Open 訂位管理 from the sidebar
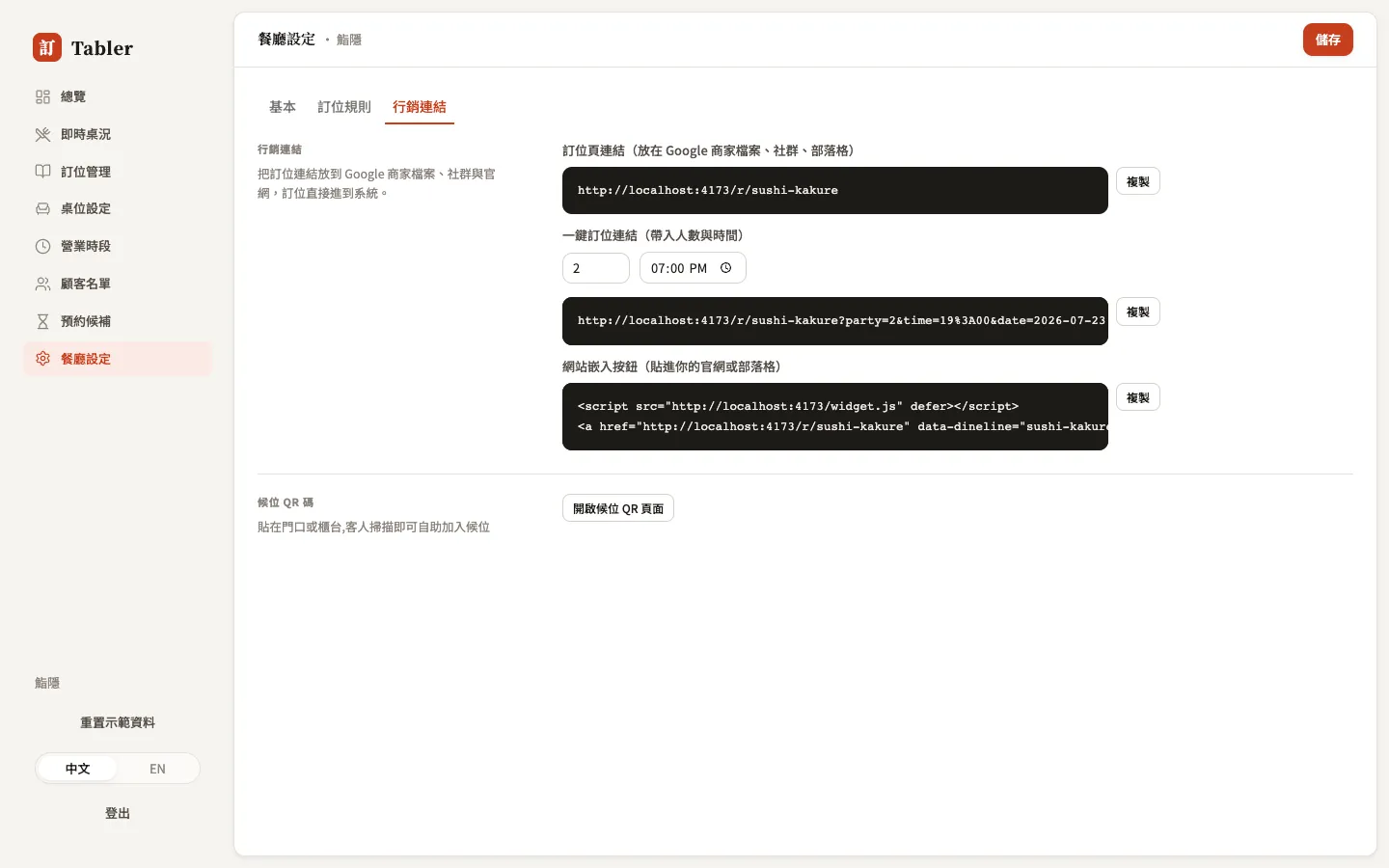 [x=118, y=172]
